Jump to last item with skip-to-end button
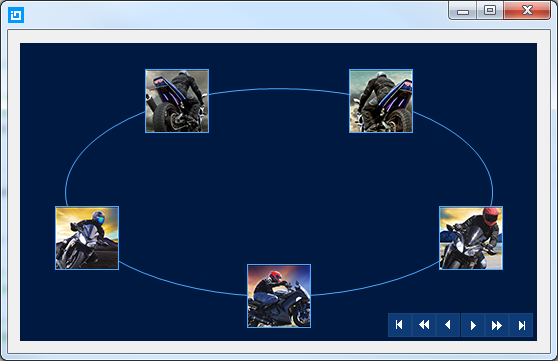558x361 pixels. [521, 325]
